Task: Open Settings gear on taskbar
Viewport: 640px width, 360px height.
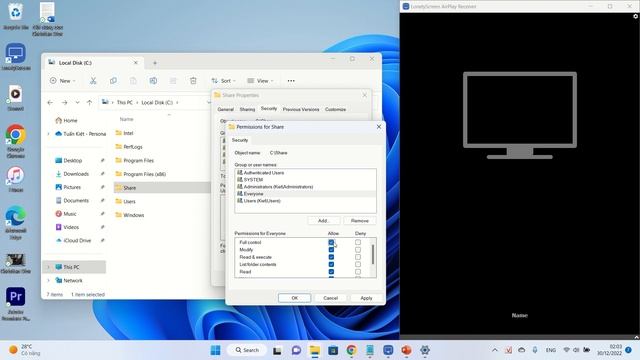Action: coord(425,350)
